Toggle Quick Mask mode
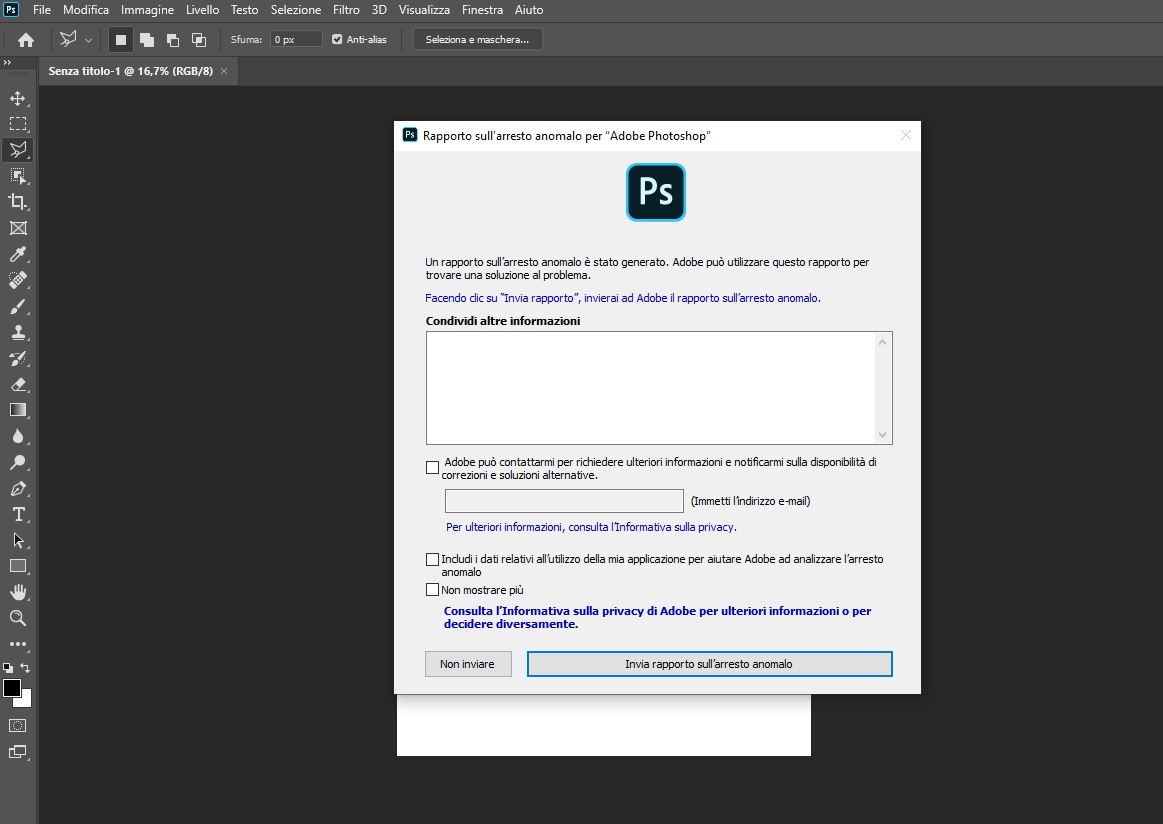This screenshot has height=824, width=1163. click(18, 725)
